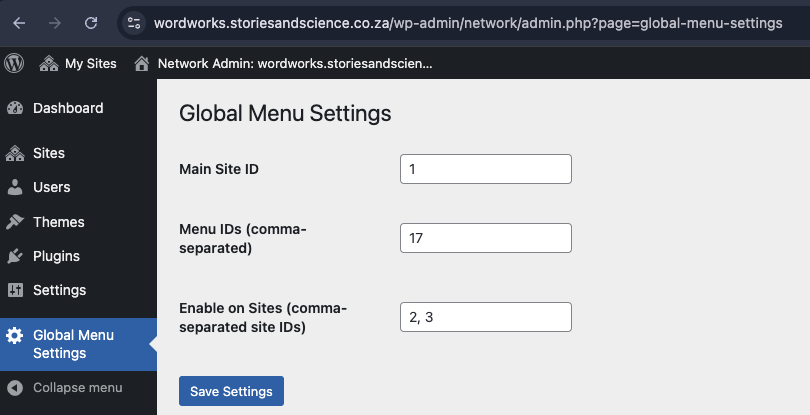This screenshot has height=415, width=810.
Task: Click the Menu IDs text field
Action: [x=485, y=238]
